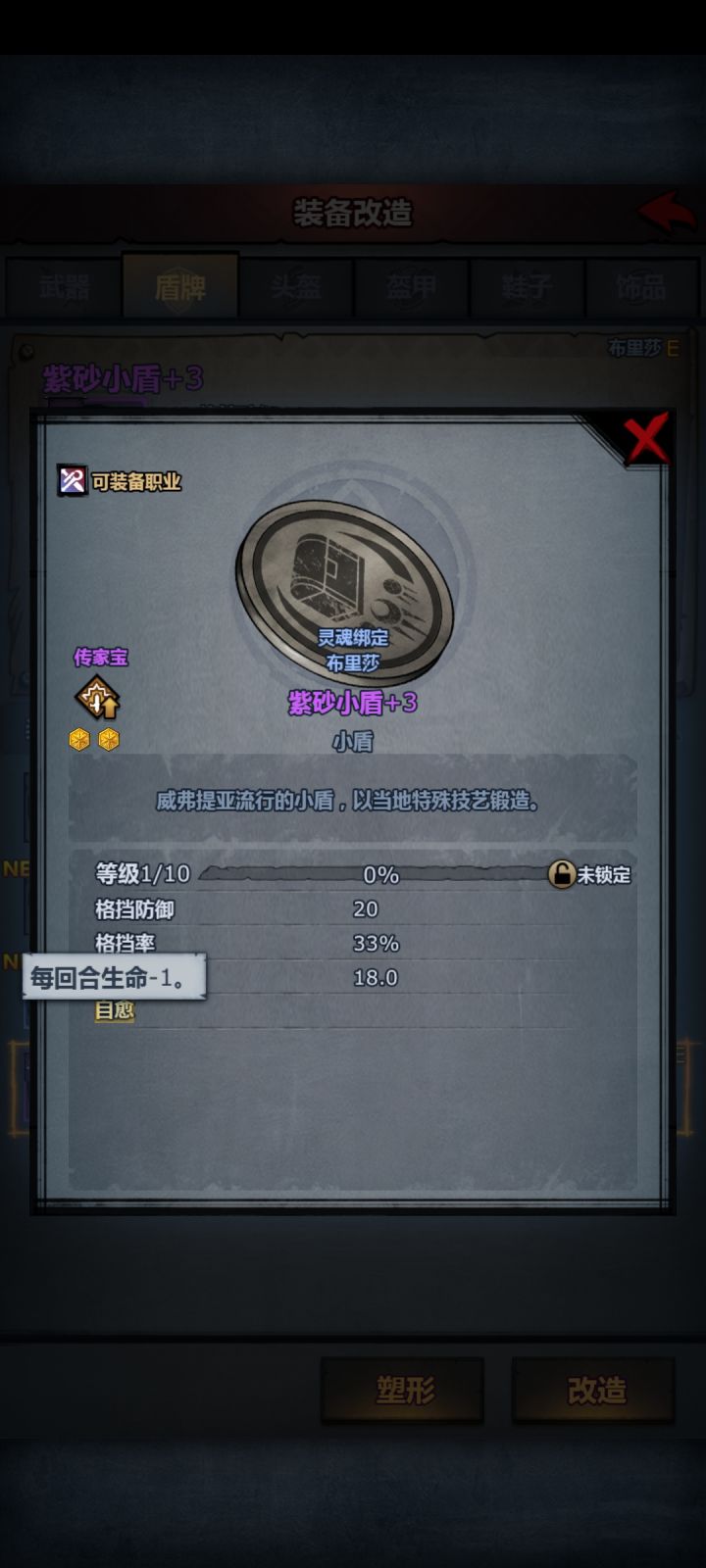Open the 盔甲 armor tab
The image size is (706, 1568).
point(412,287)
